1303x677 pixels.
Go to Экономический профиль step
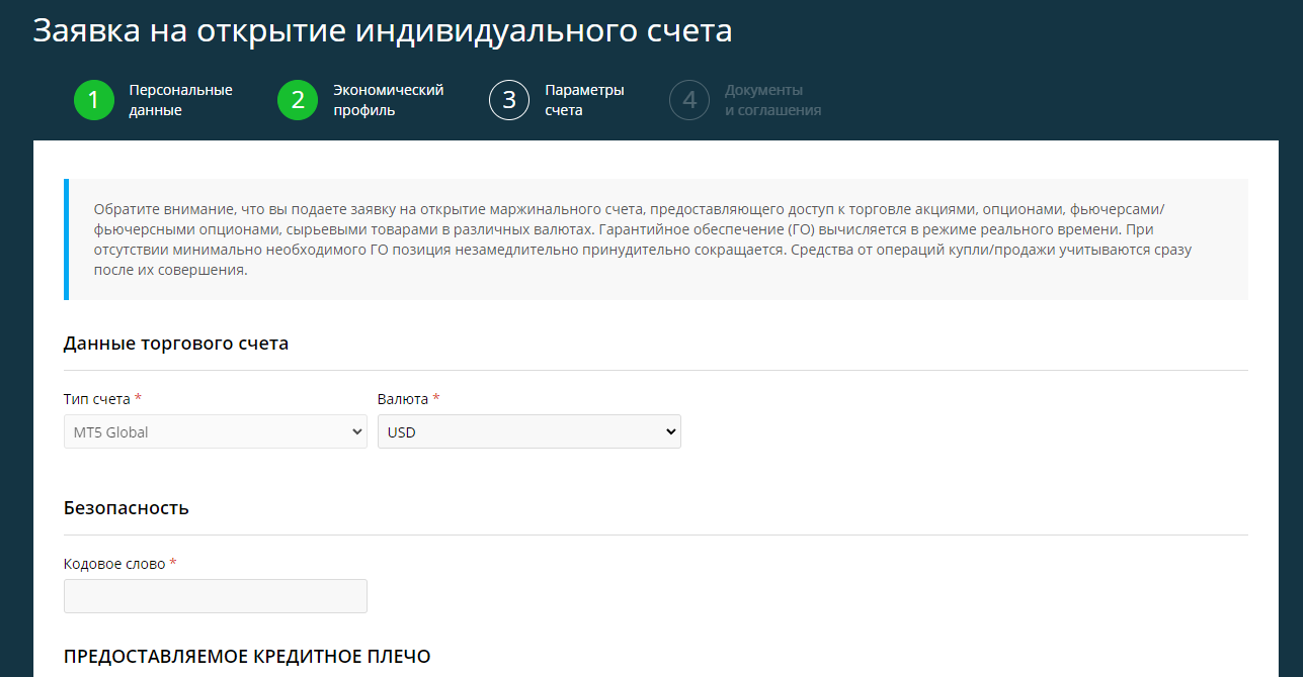coord(388,100)
